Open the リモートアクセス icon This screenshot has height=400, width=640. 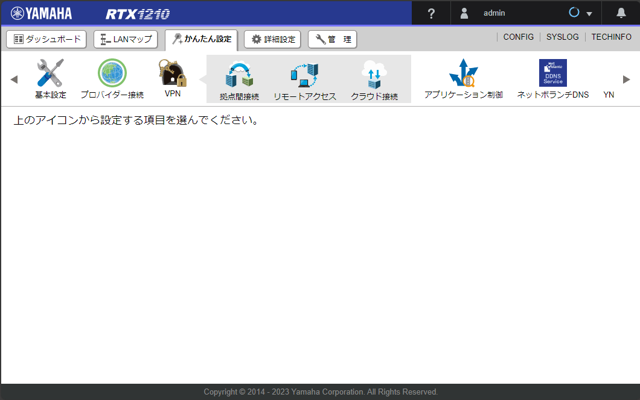[x=305, y=80]
